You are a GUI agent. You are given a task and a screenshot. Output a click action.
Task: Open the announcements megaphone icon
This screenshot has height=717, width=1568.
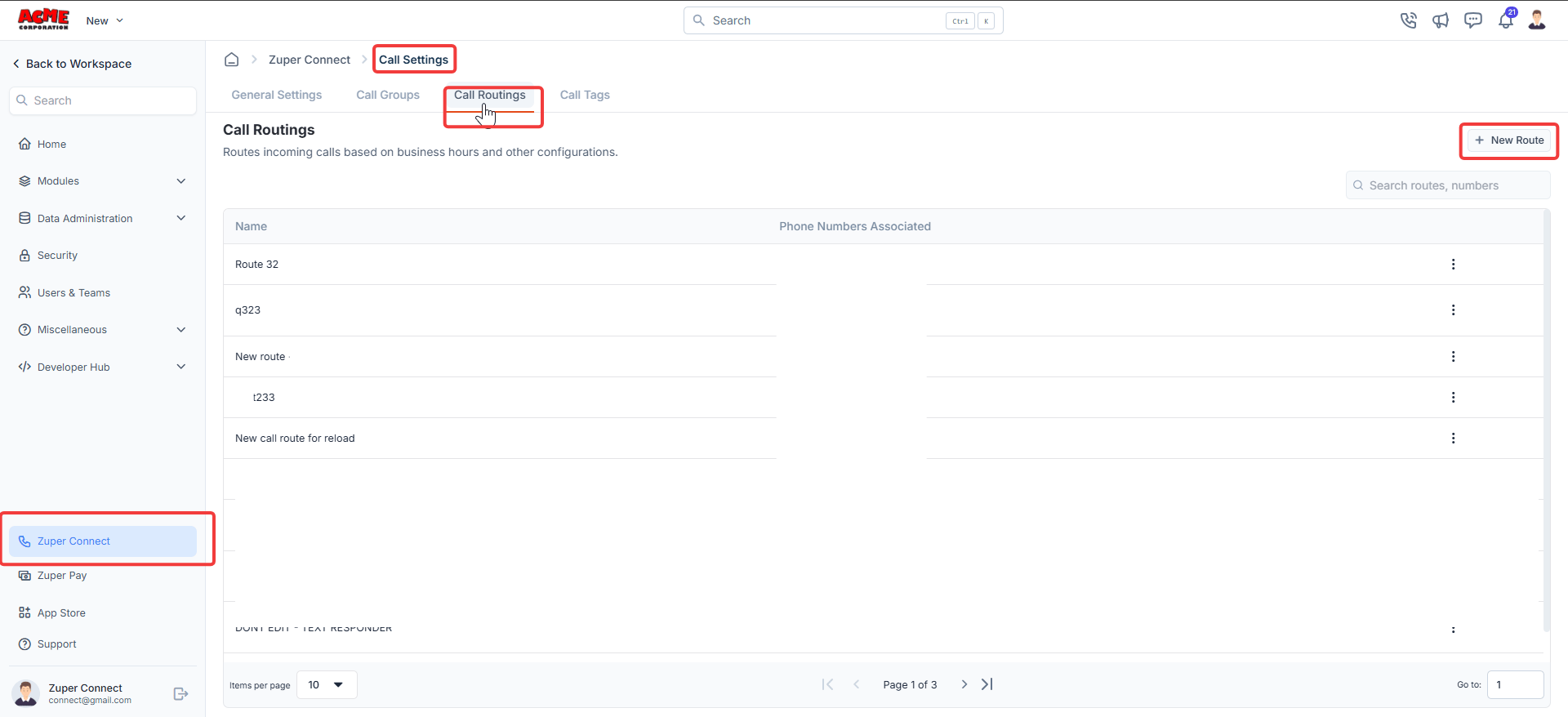point(1441,20)
